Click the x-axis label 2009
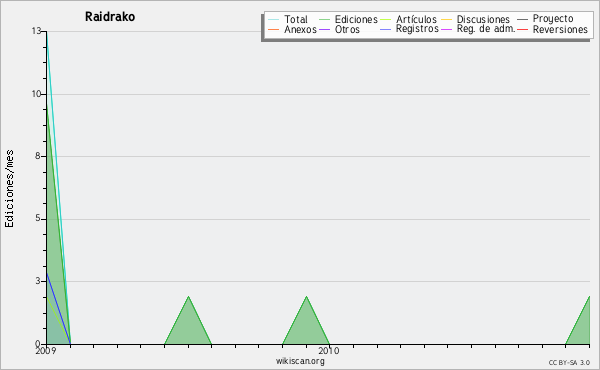The width and height of the screenshot is (600, 370). point(46,350)
